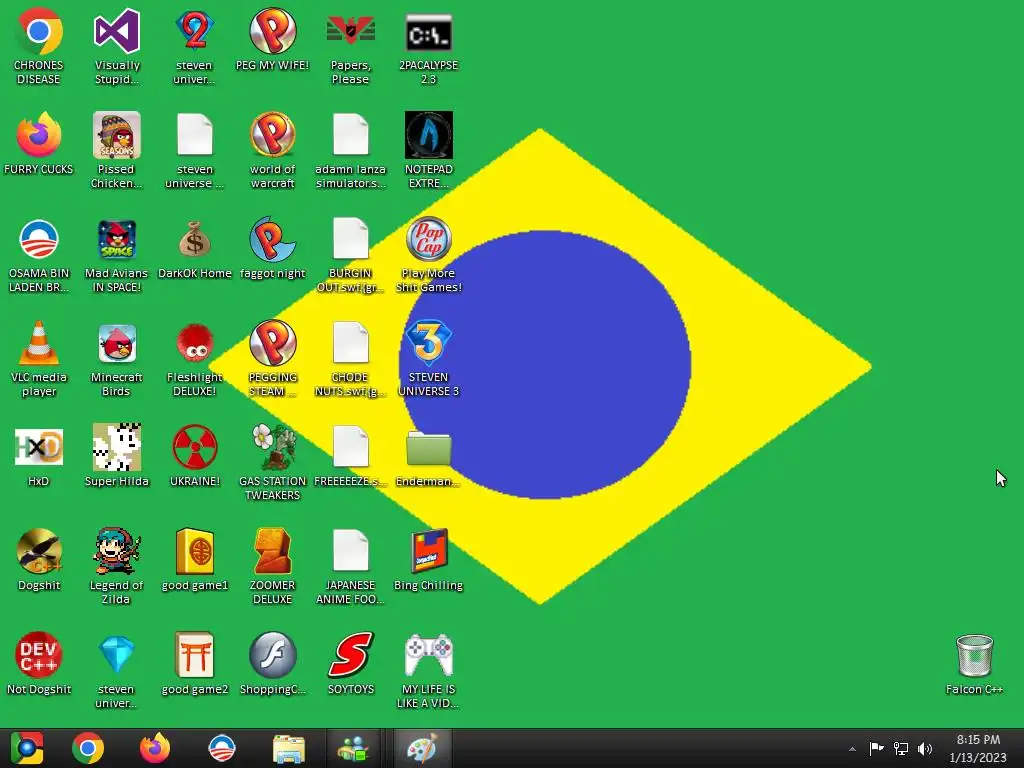Screen dimensions: 1024x768
Task: Open the Legend of Zilda shortcut
Action: click(117, 552)
